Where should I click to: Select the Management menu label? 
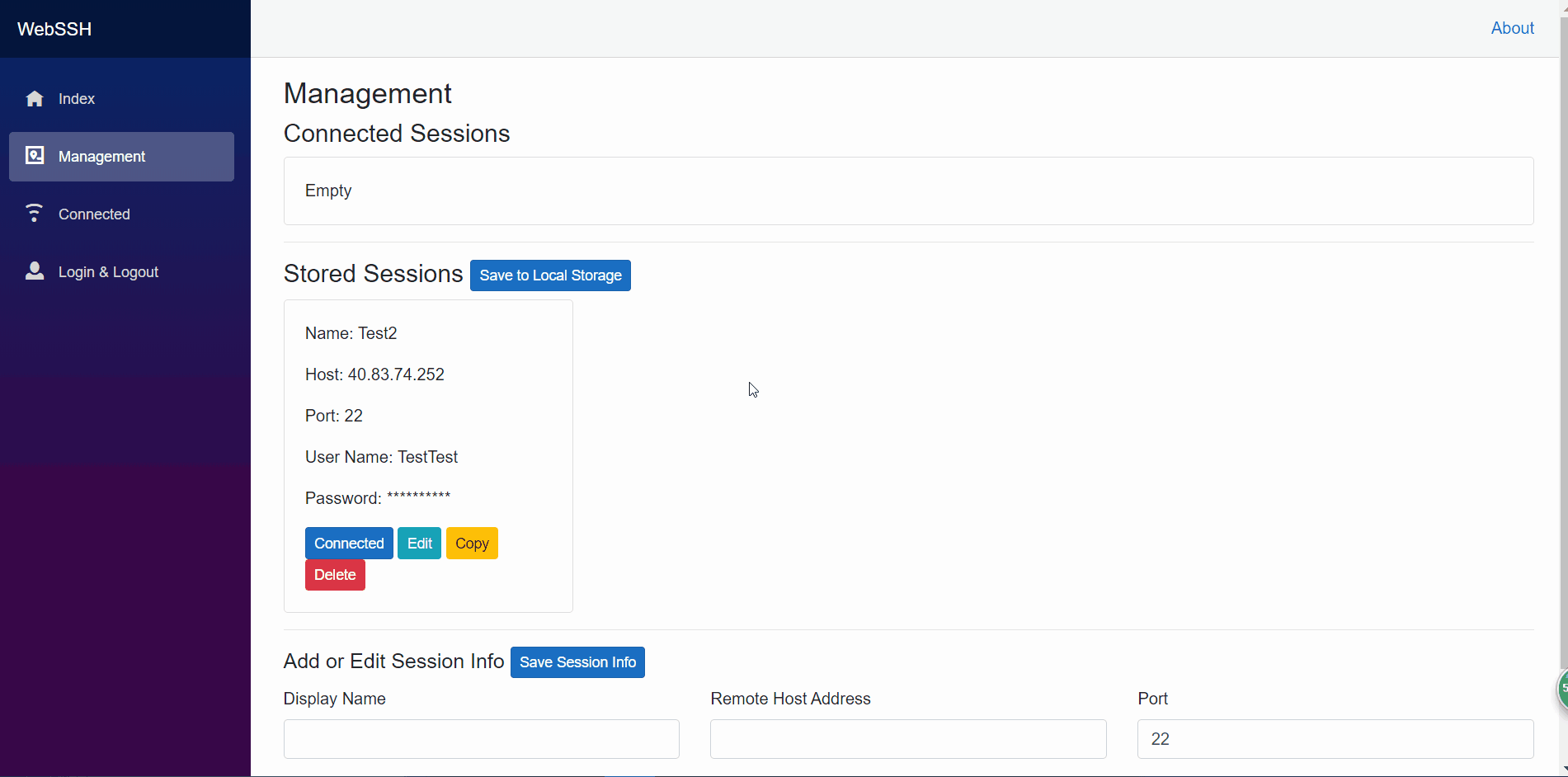(101, 157)
